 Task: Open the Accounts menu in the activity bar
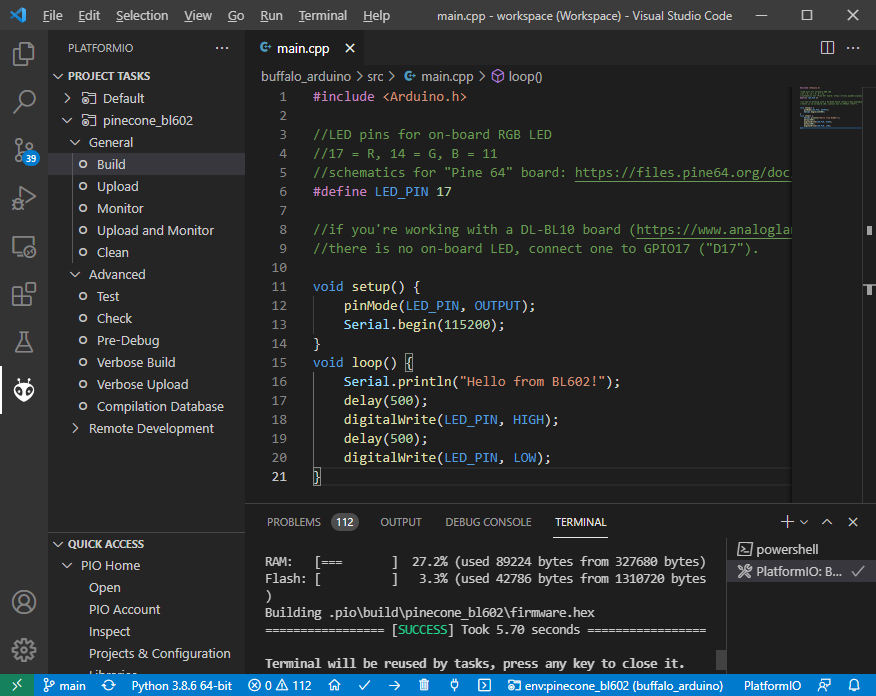tap(23, 602)
